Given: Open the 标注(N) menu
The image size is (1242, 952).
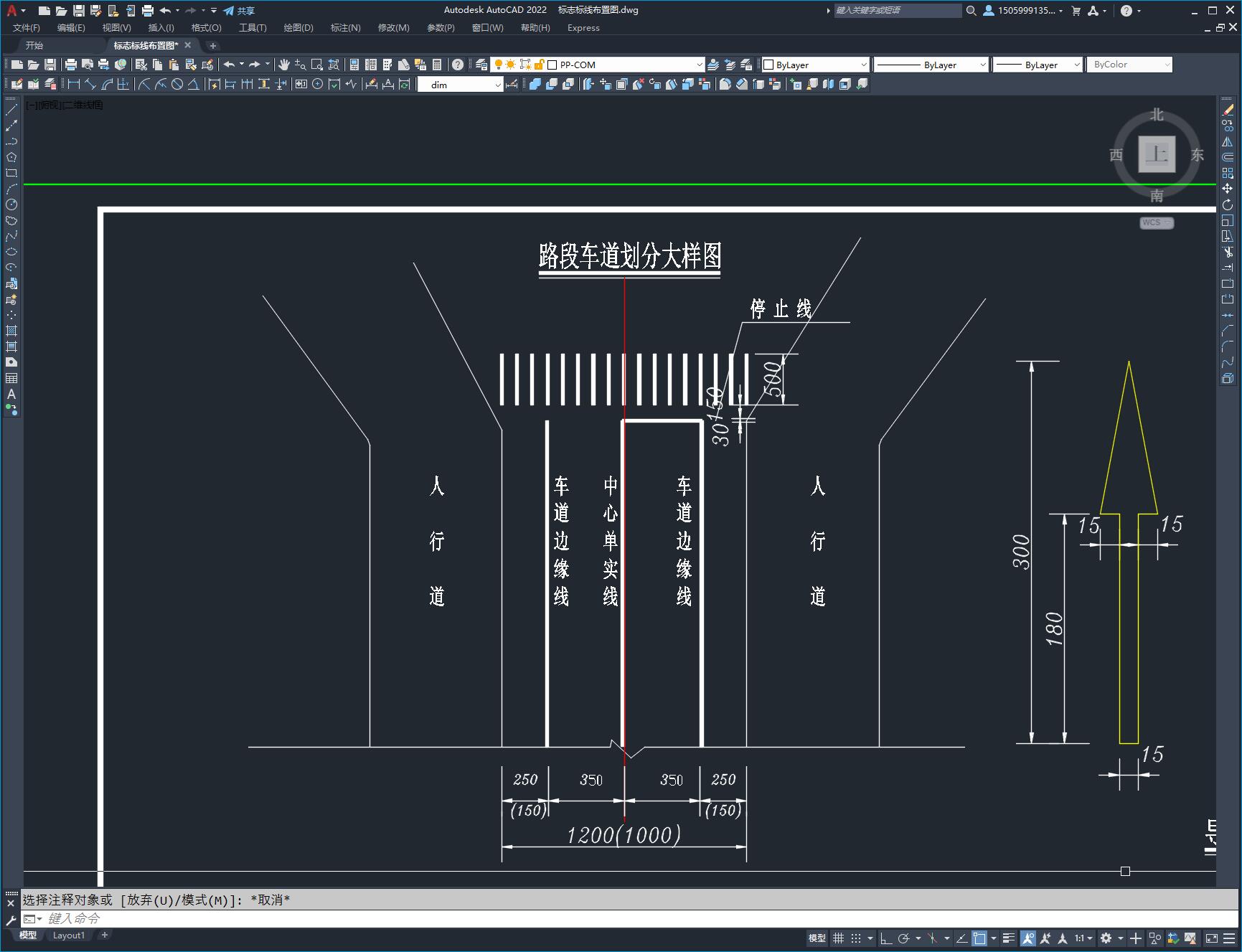Looking at the screenshot, I should pos(345,28).
